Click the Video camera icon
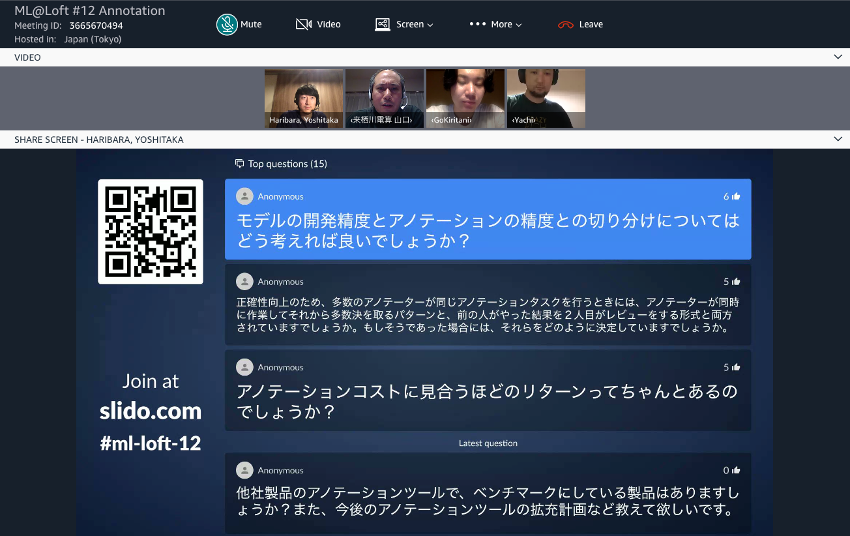 304,24
